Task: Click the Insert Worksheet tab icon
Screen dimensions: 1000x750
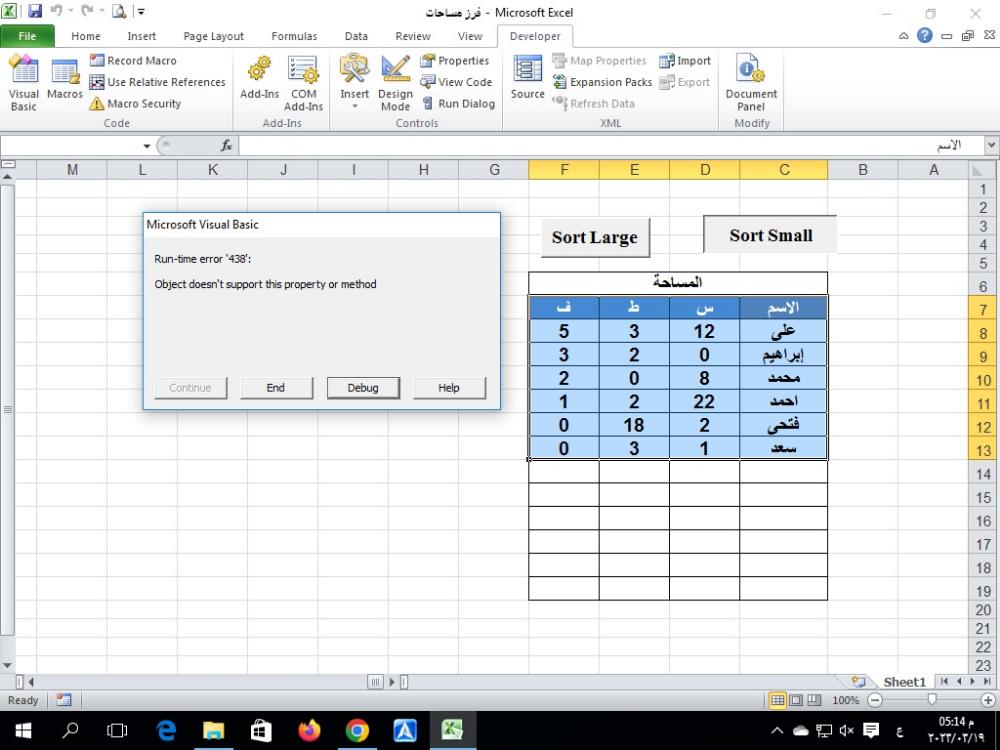Action: (858, 682)
